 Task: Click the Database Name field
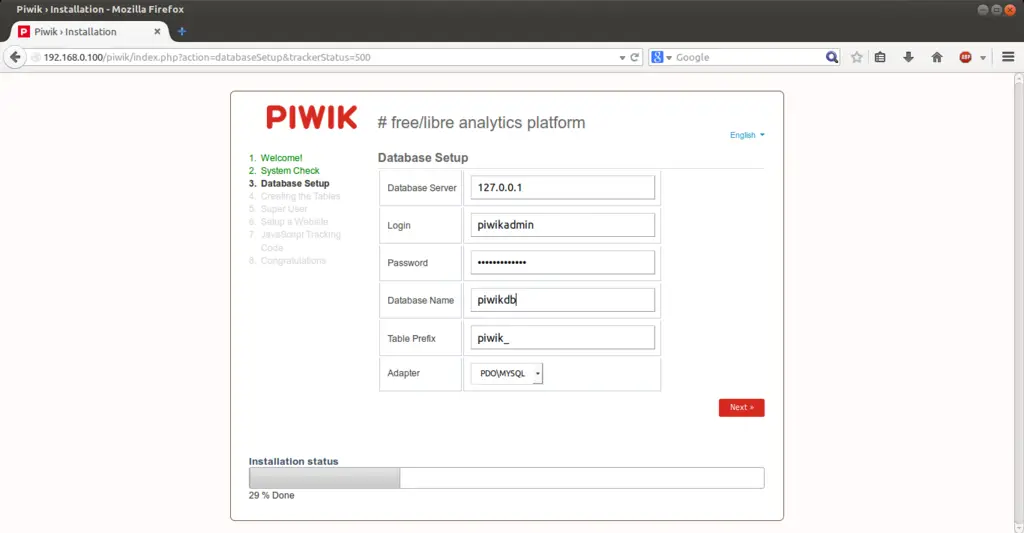(x=562, y=300)
